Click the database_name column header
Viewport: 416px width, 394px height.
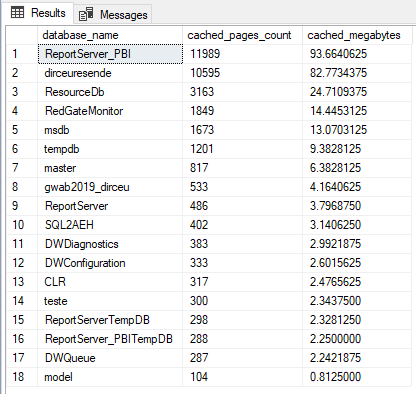pos(110,35)
